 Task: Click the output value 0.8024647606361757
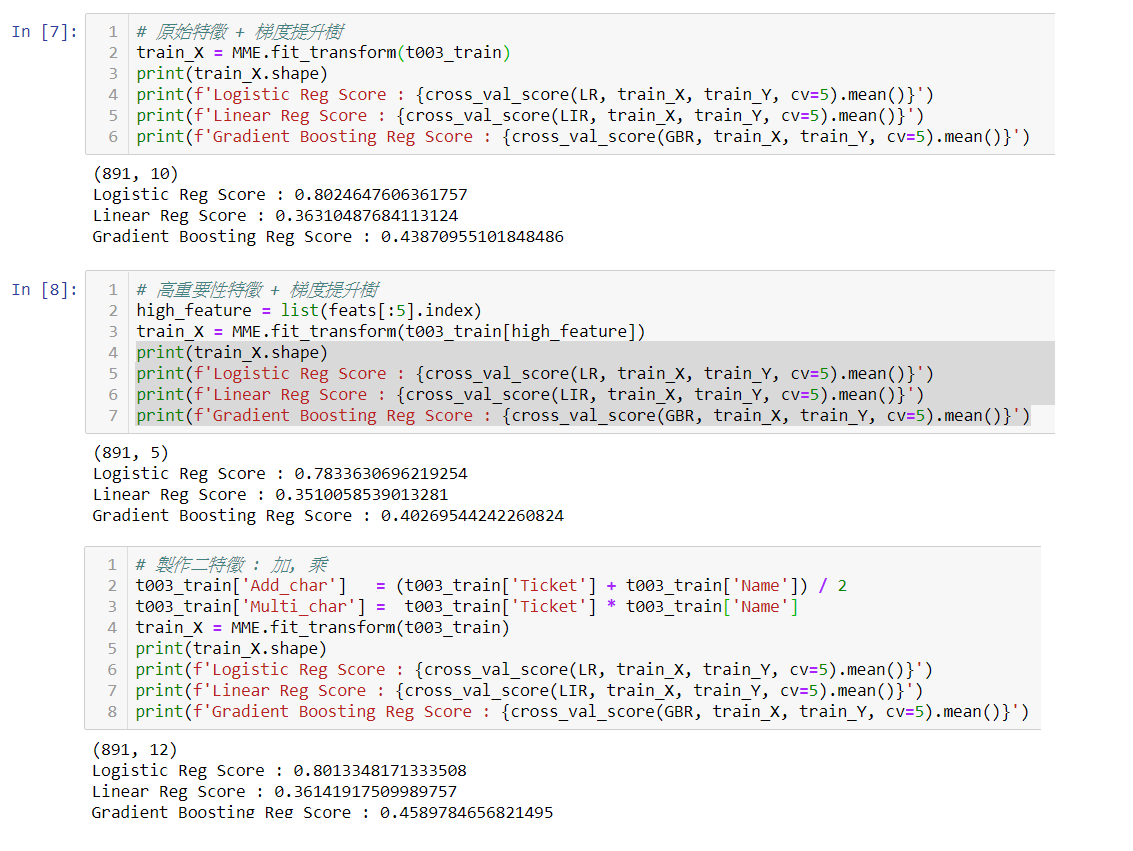click(x=381, y=195)
